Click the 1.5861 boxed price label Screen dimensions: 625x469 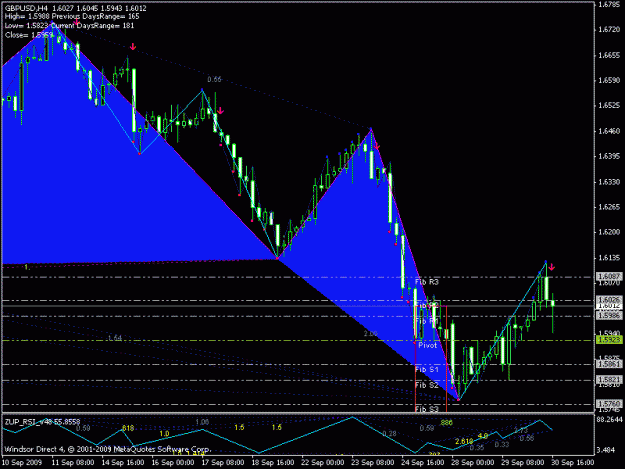610,364
